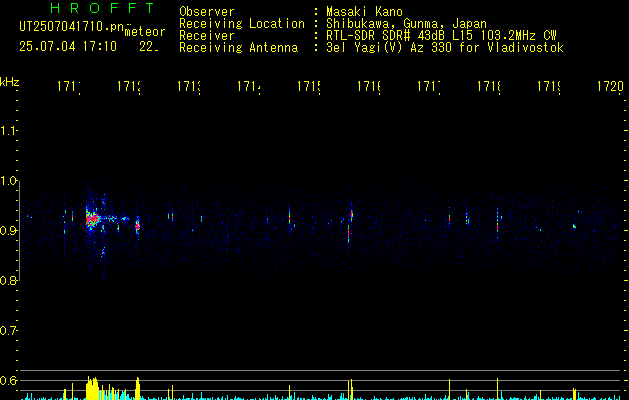Click the Receiving Antenna label
629x400 pixels.
(x=238, y=48)
